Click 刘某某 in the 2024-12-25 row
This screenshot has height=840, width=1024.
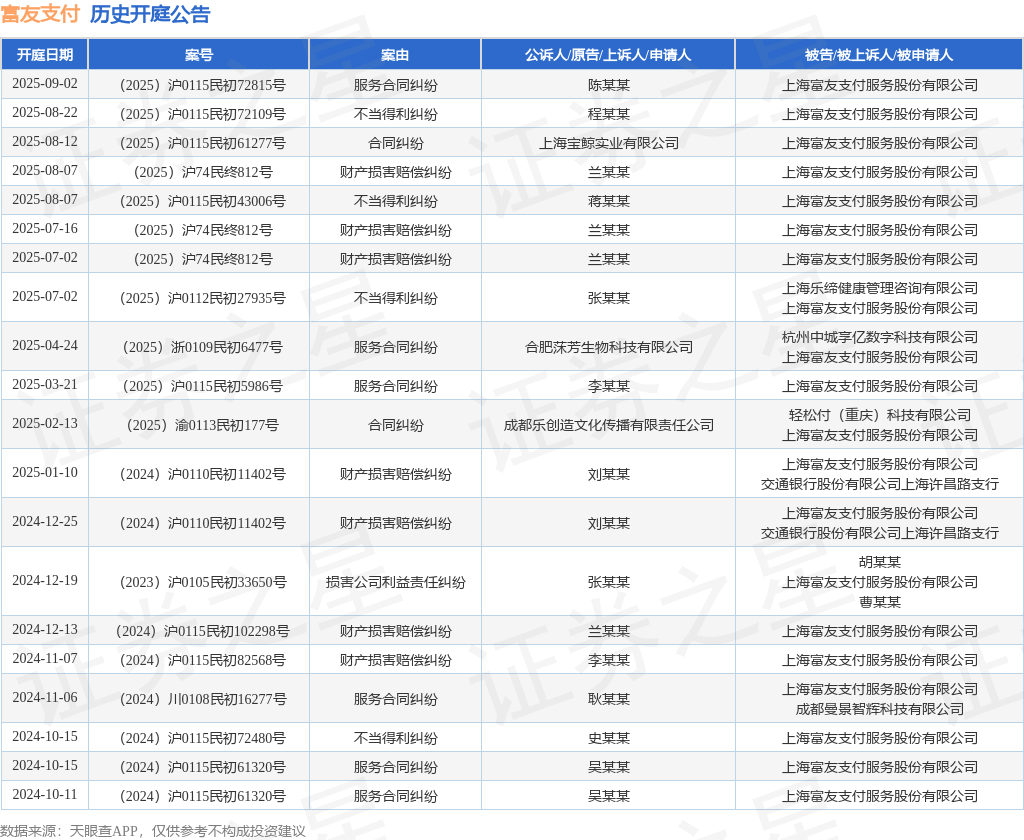(x=609, y=523)
